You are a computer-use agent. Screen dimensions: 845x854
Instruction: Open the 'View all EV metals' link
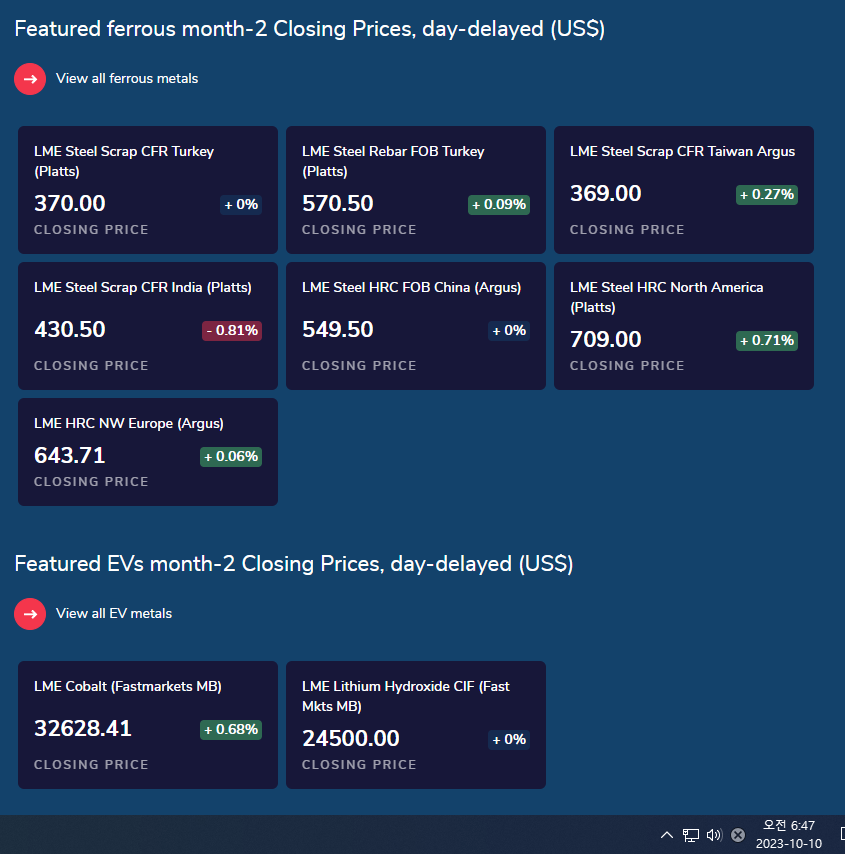[x=114, y=613]
